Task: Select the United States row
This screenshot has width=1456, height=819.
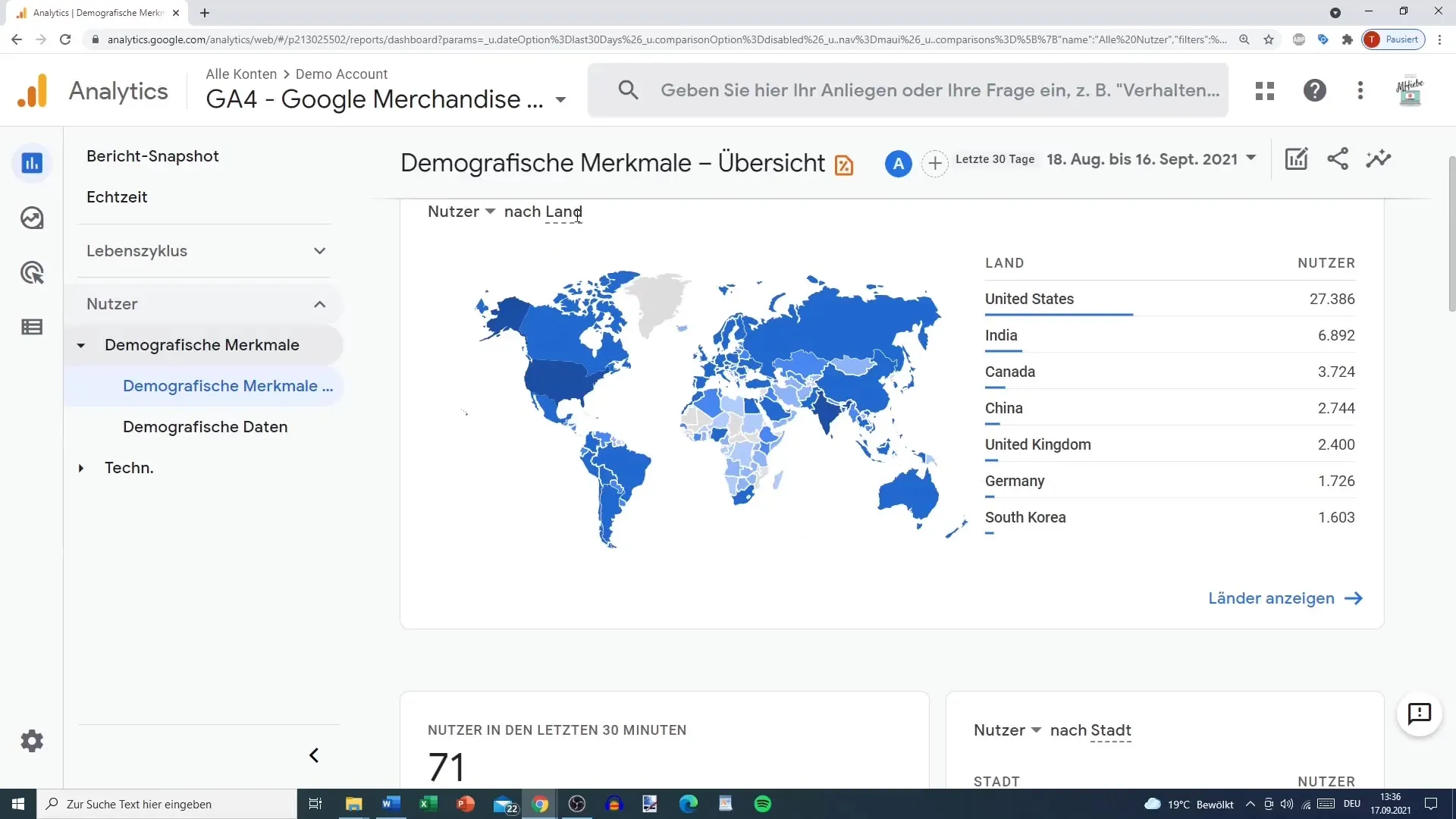Action: click(x=1169, y=299)
